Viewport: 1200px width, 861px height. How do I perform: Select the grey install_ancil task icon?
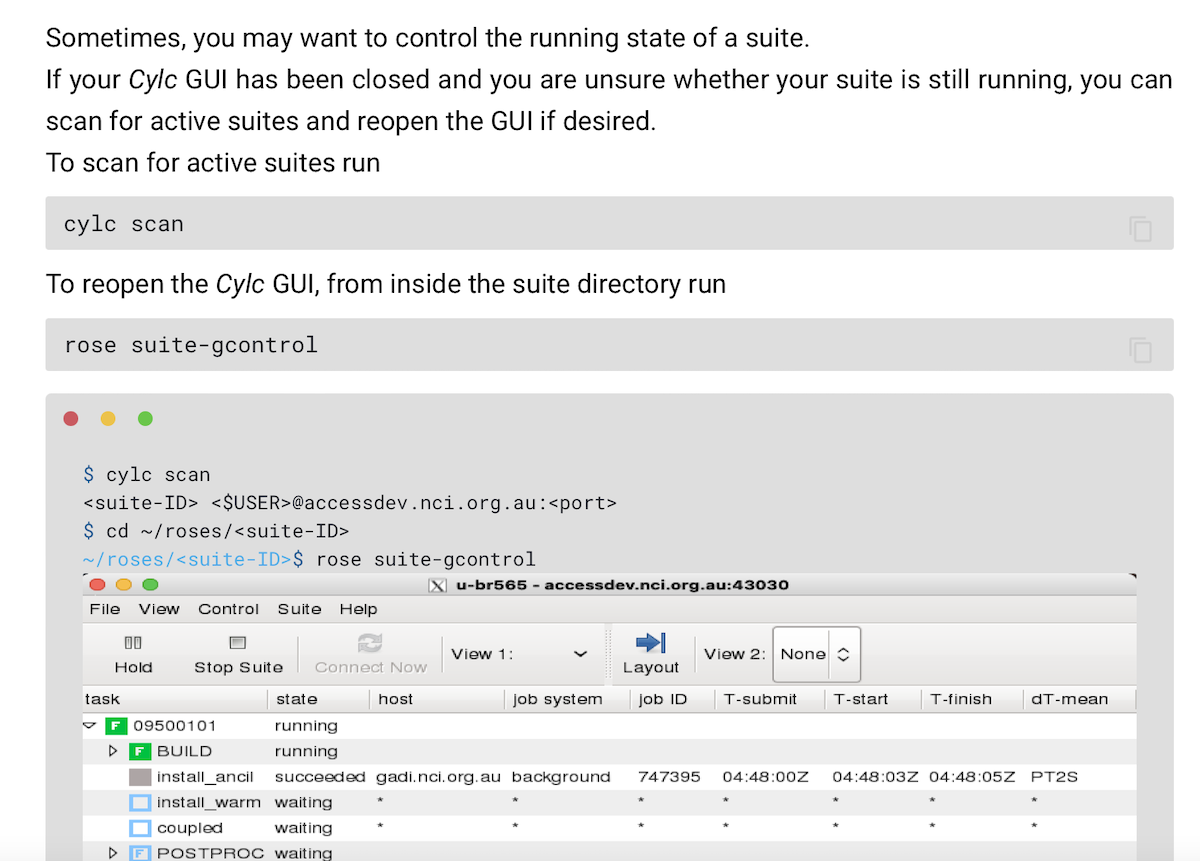140,777
